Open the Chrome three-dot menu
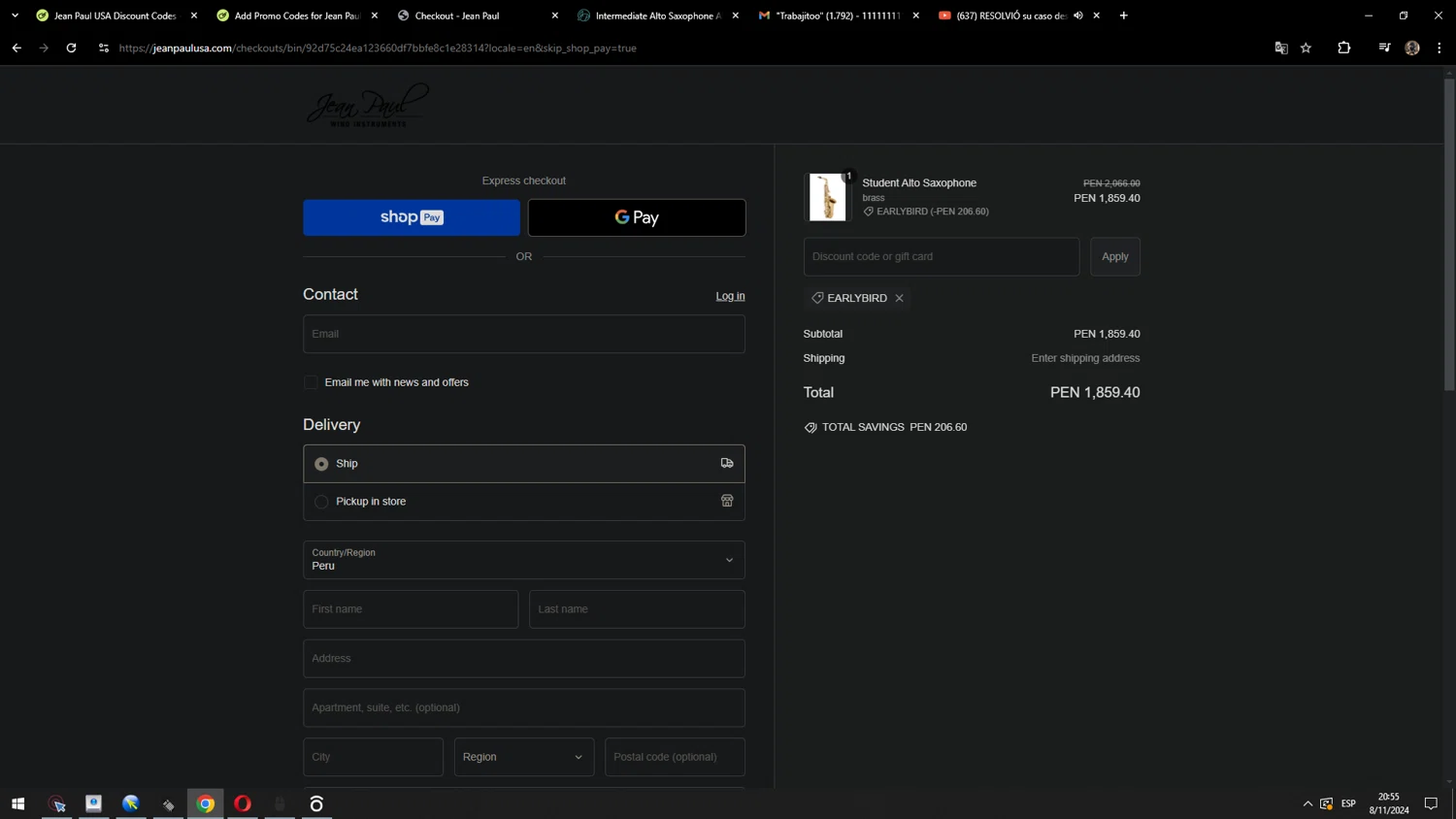 tap(1439, 48)
